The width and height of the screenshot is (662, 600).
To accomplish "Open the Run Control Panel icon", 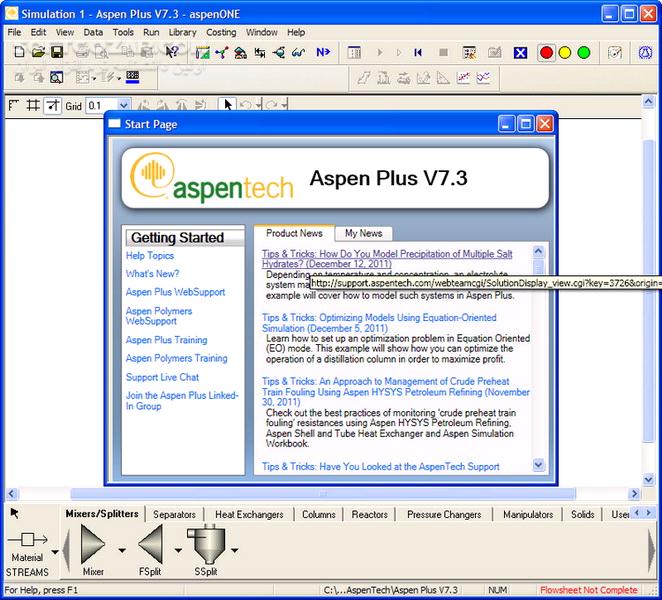I will click(354, 53).
